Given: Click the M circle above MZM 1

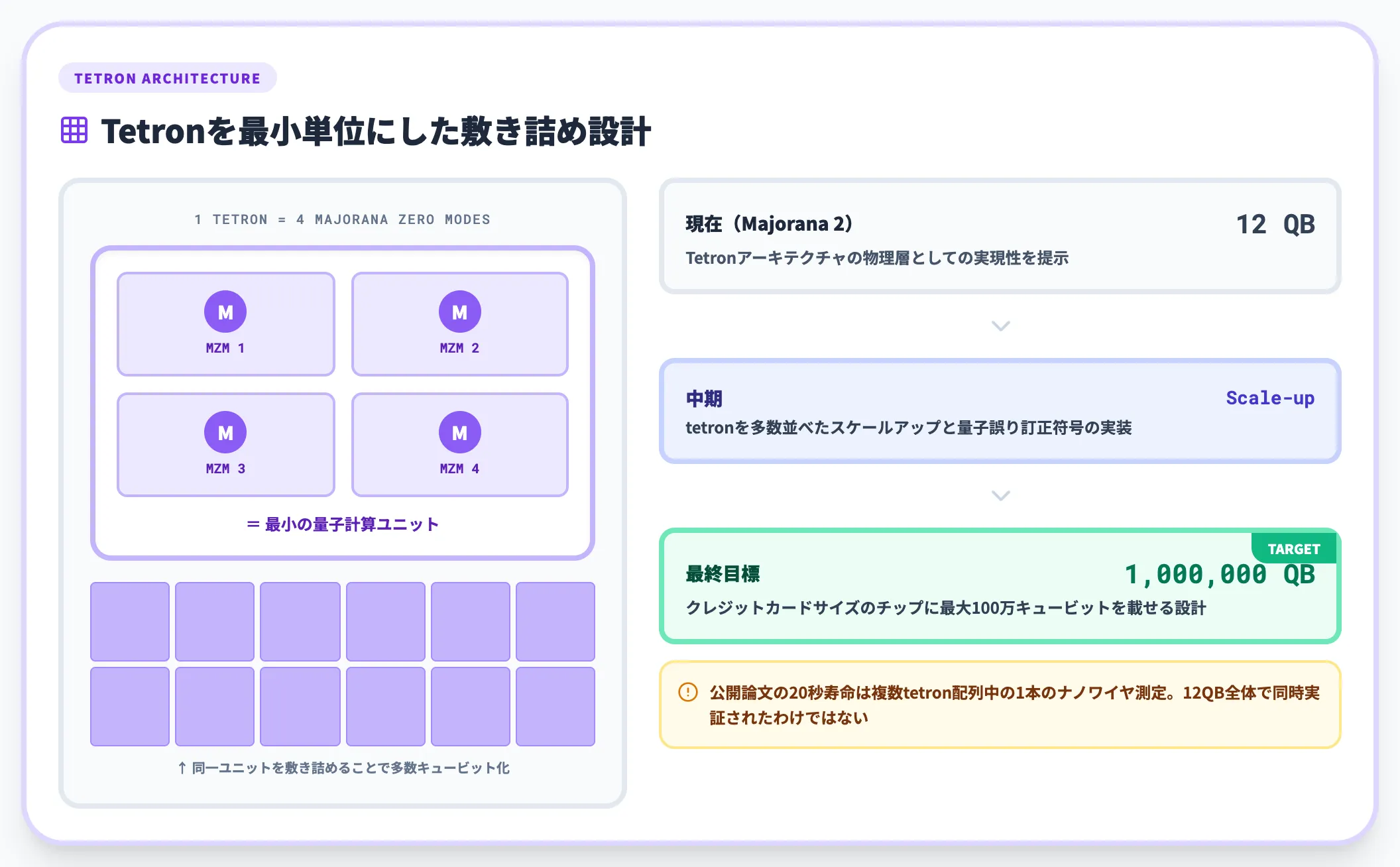Looking at the screenshot, I should click(x=225, y=312).
